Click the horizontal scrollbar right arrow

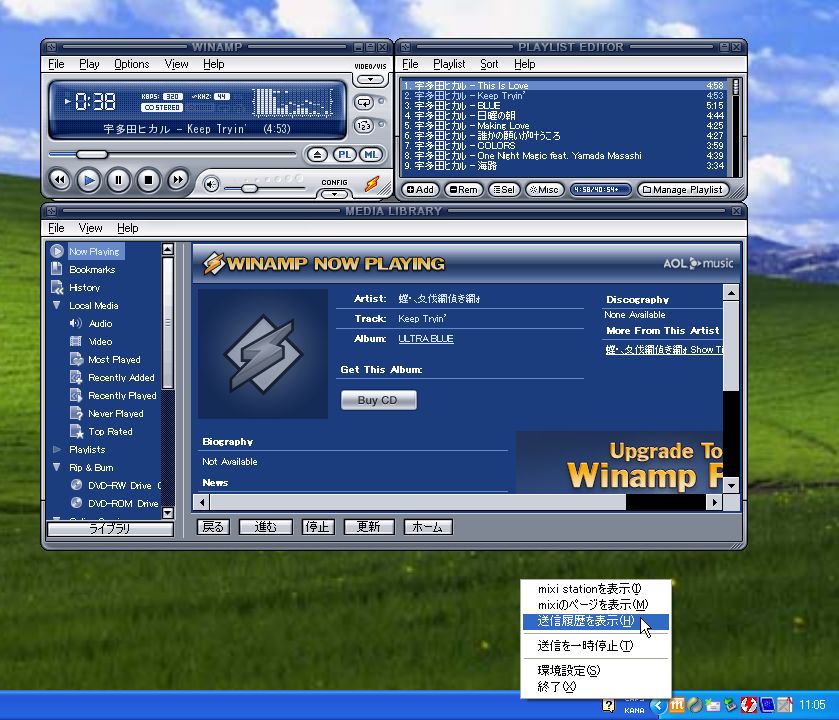pos(714,502)
